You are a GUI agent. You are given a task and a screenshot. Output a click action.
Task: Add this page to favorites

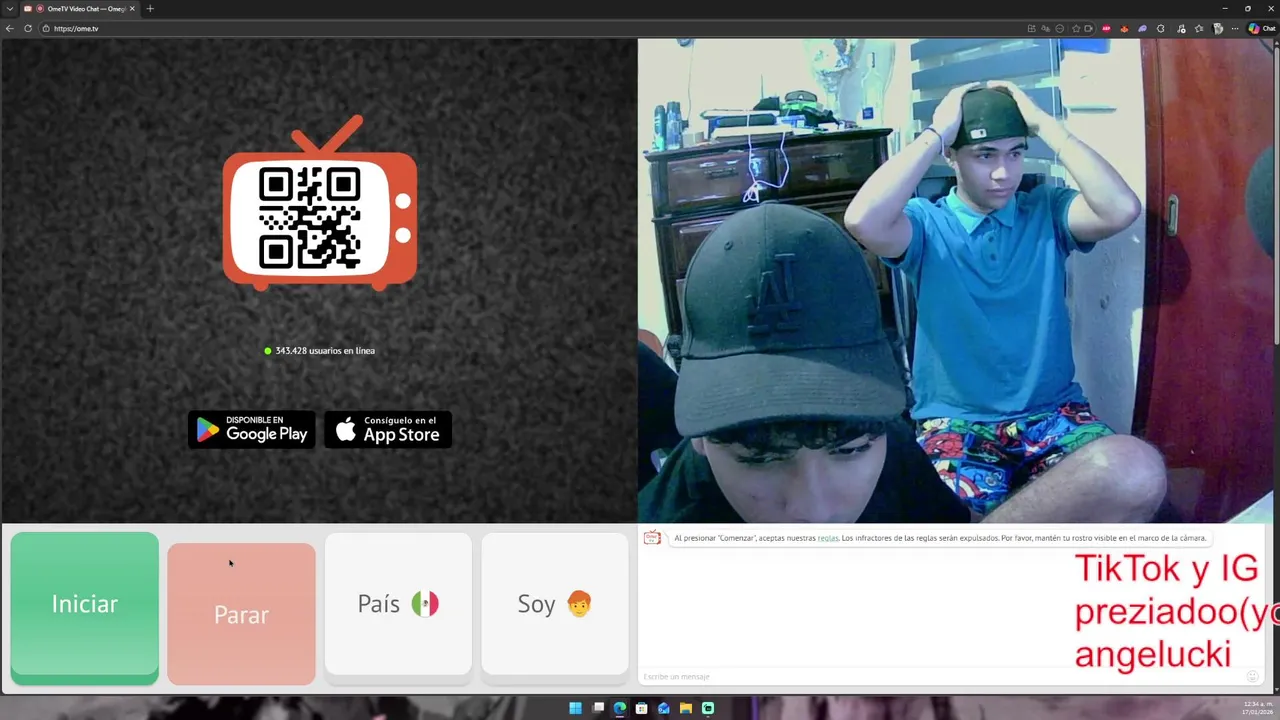tap(1076, 29)
